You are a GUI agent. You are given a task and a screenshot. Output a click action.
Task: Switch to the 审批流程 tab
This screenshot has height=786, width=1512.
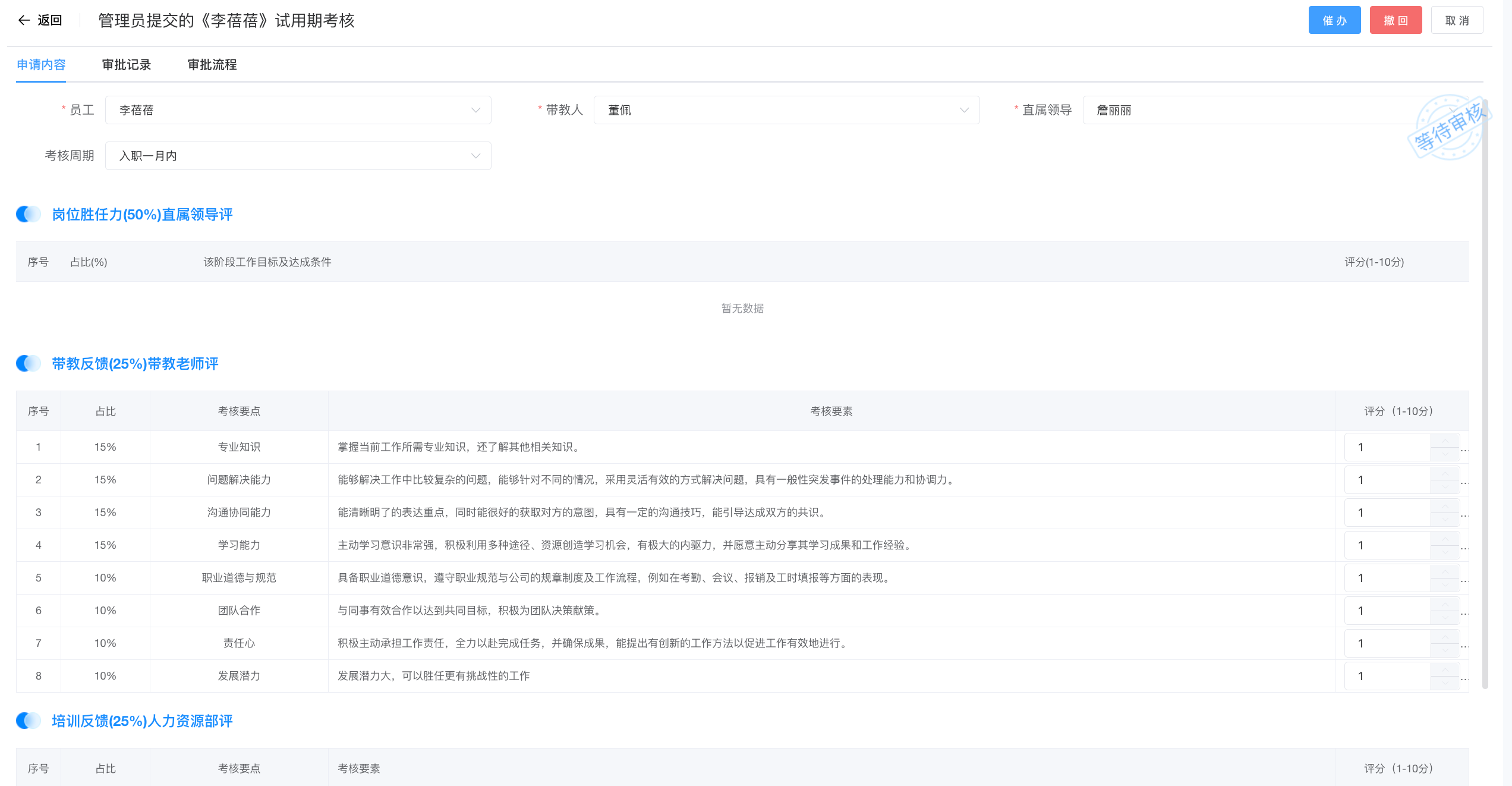pyautogui.click(x=212, y=65)
